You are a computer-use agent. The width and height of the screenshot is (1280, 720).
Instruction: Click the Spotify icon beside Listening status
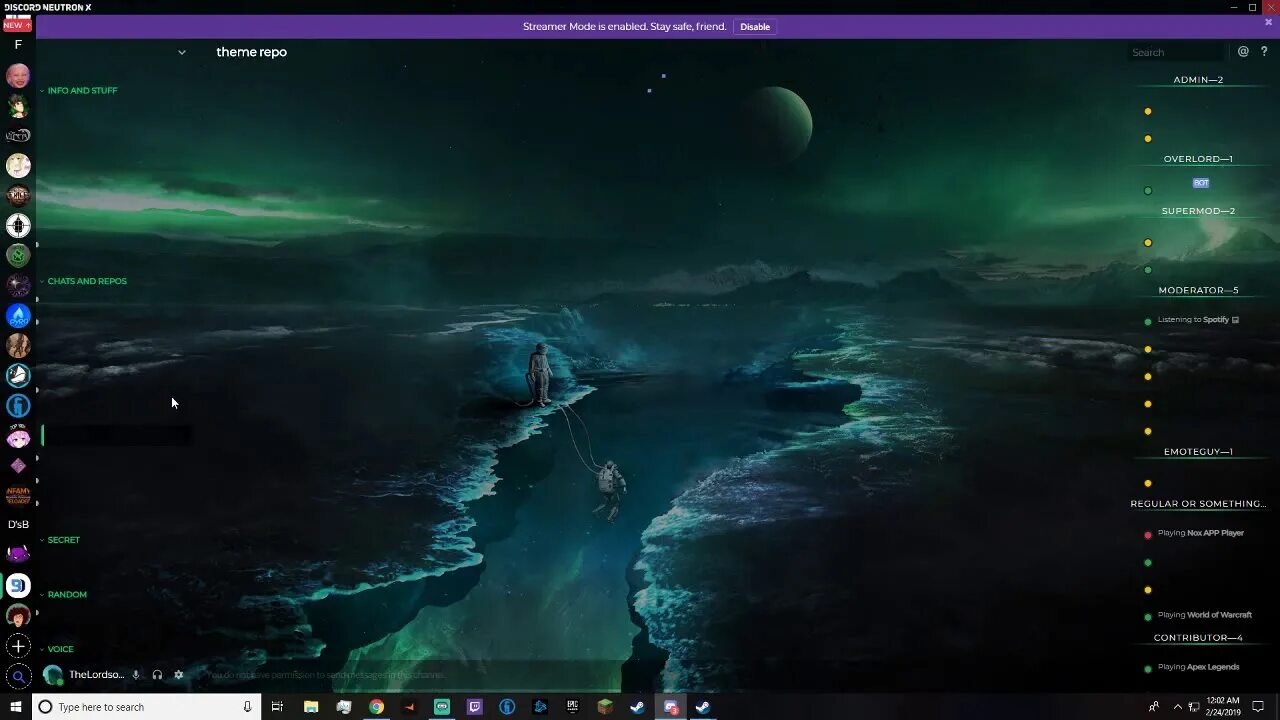point(1235,320)
